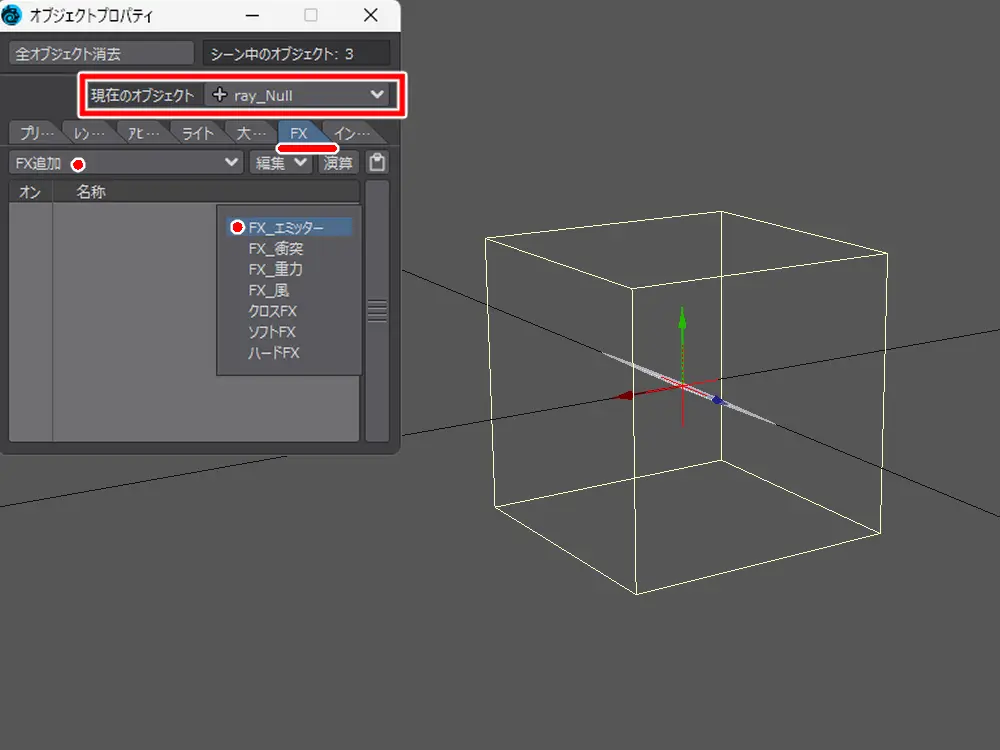Screen dimensions: 1000x750
Task: Grab the green Y-axis arrow handle
Action: coord(682,320)
